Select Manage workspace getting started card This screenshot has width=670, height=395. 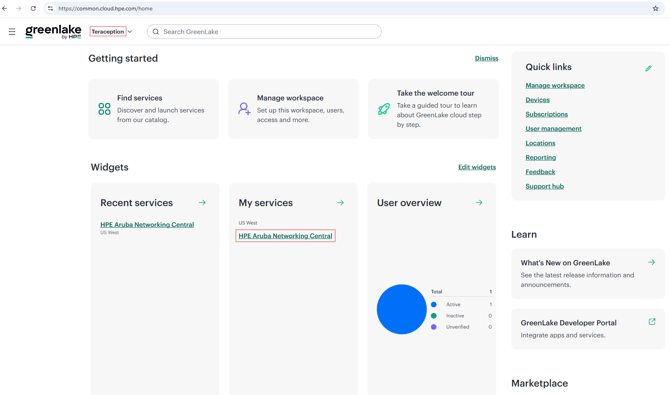[293, 109]
